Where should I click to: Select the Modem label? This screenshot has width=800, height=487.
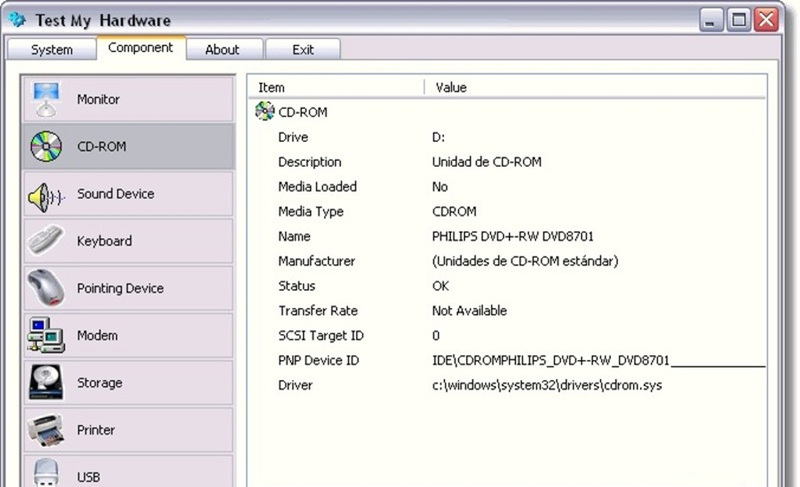97,336
